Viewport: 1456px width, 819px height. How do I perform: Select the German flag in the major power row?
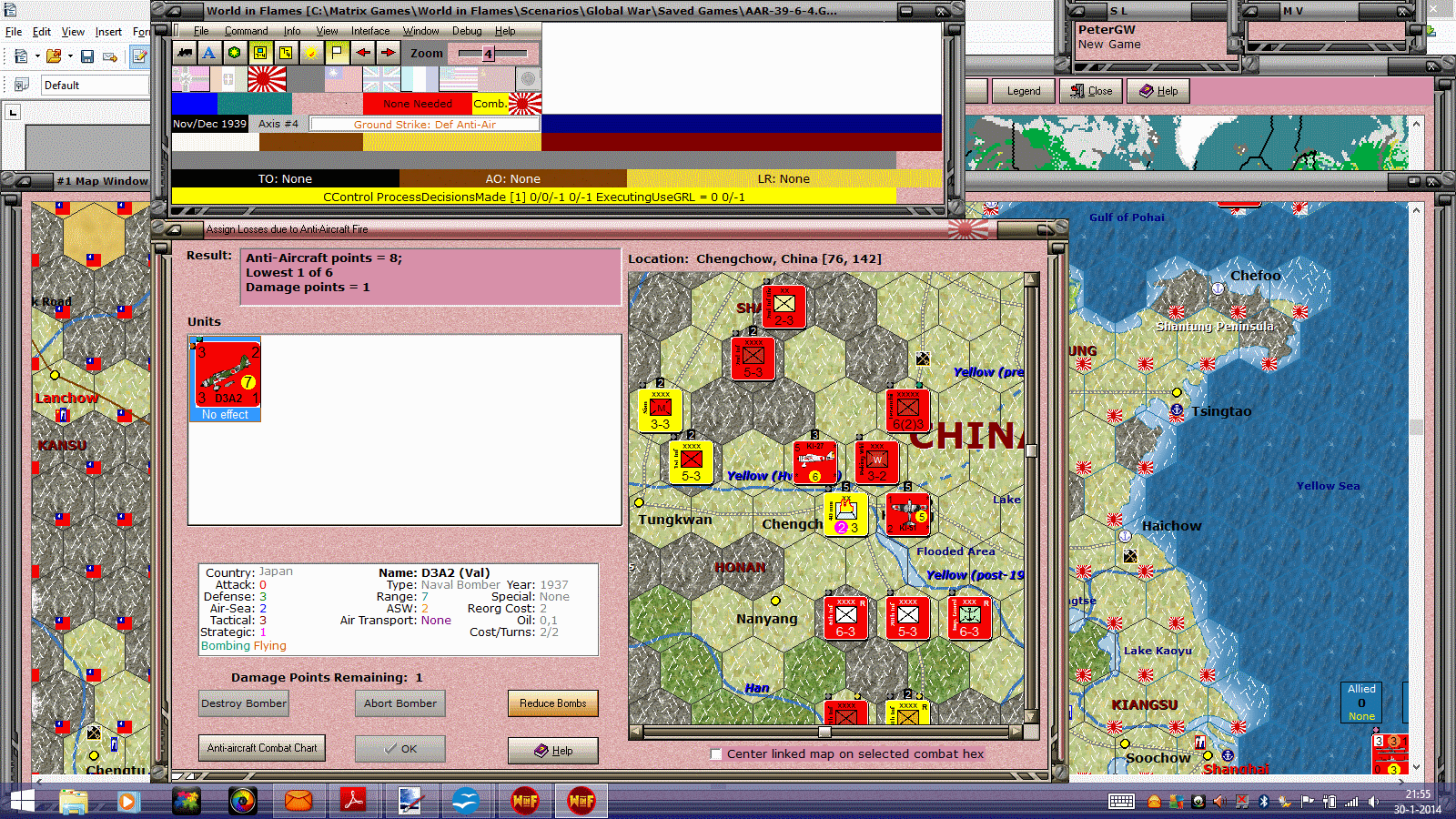pos(190,79)
